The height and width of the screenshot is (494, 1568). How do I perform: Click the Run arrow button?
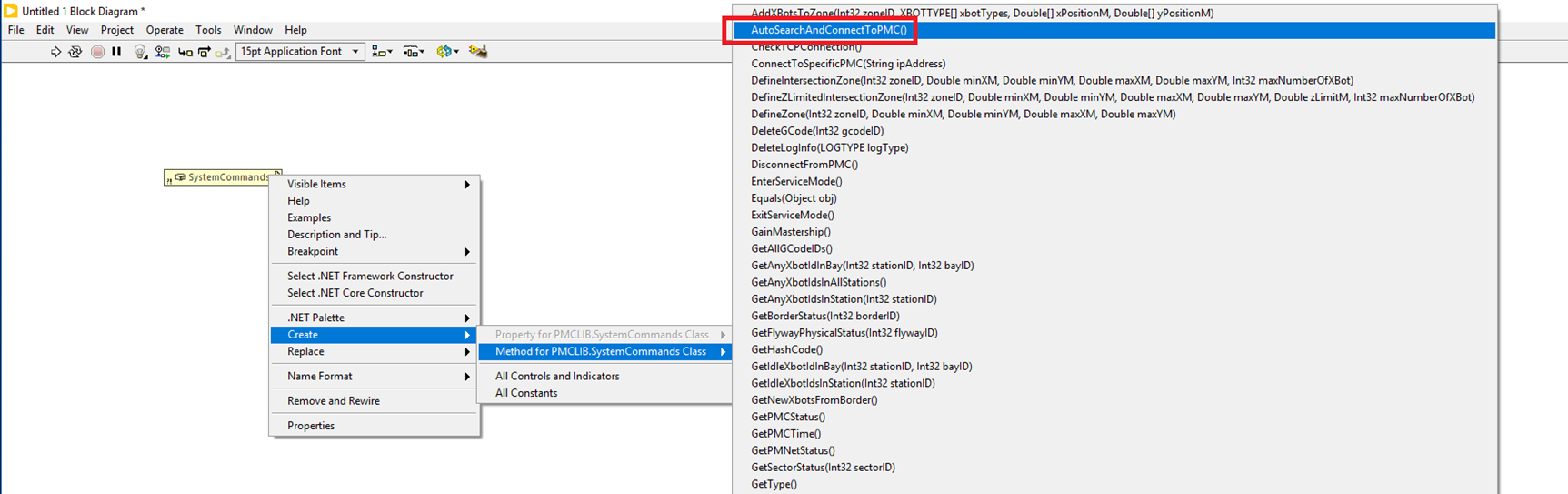(x=55, y=52)
